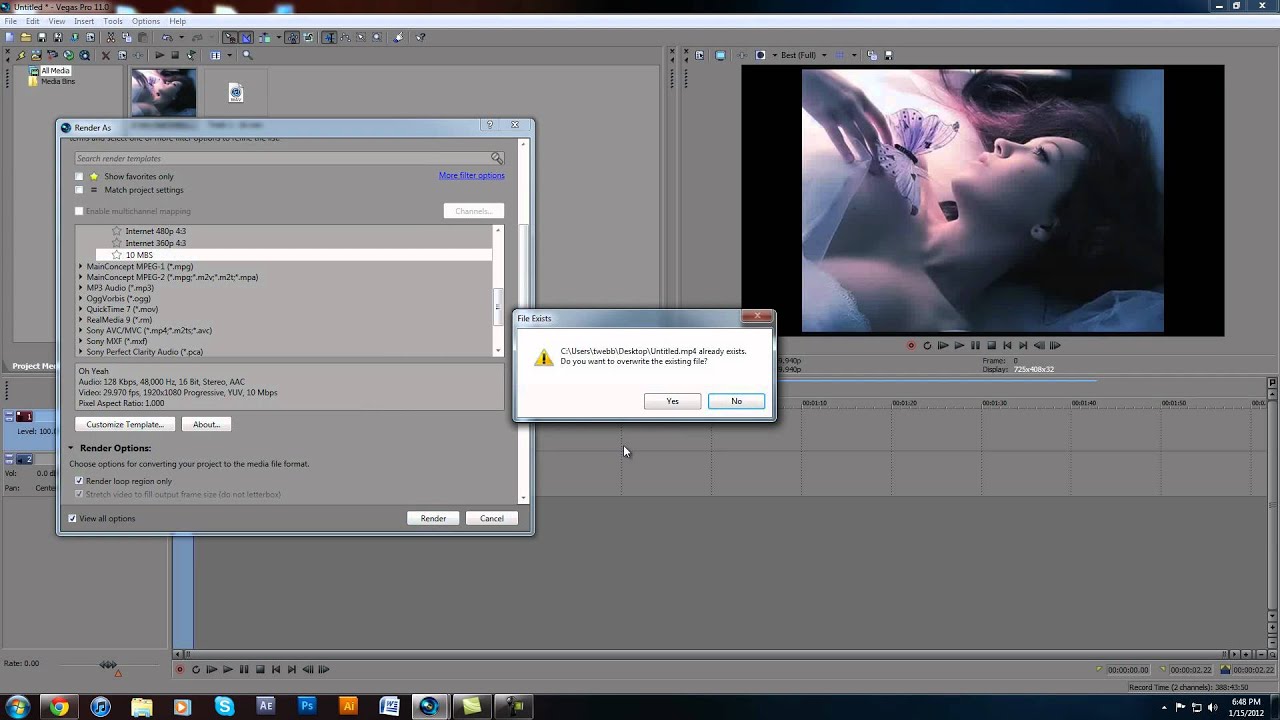This screenshot has height=720, width=1280.
Task: Click the video preview external monitor icon
Action: (720, 55)
